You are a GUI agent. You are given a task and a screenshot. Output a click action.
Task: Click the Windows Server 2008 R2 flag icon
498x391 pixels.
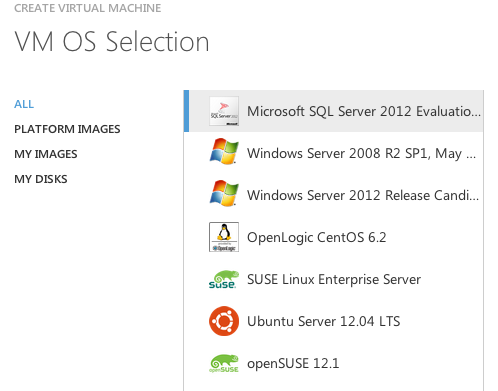(x=224, y=152)
